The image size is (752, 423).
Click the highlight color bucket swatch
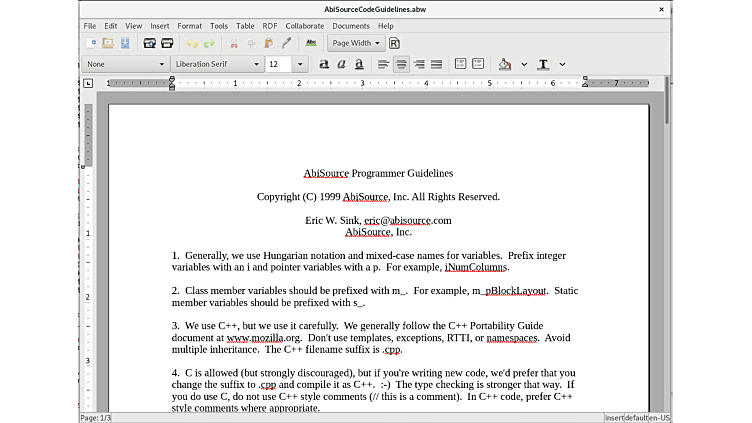tap(504, 64)
